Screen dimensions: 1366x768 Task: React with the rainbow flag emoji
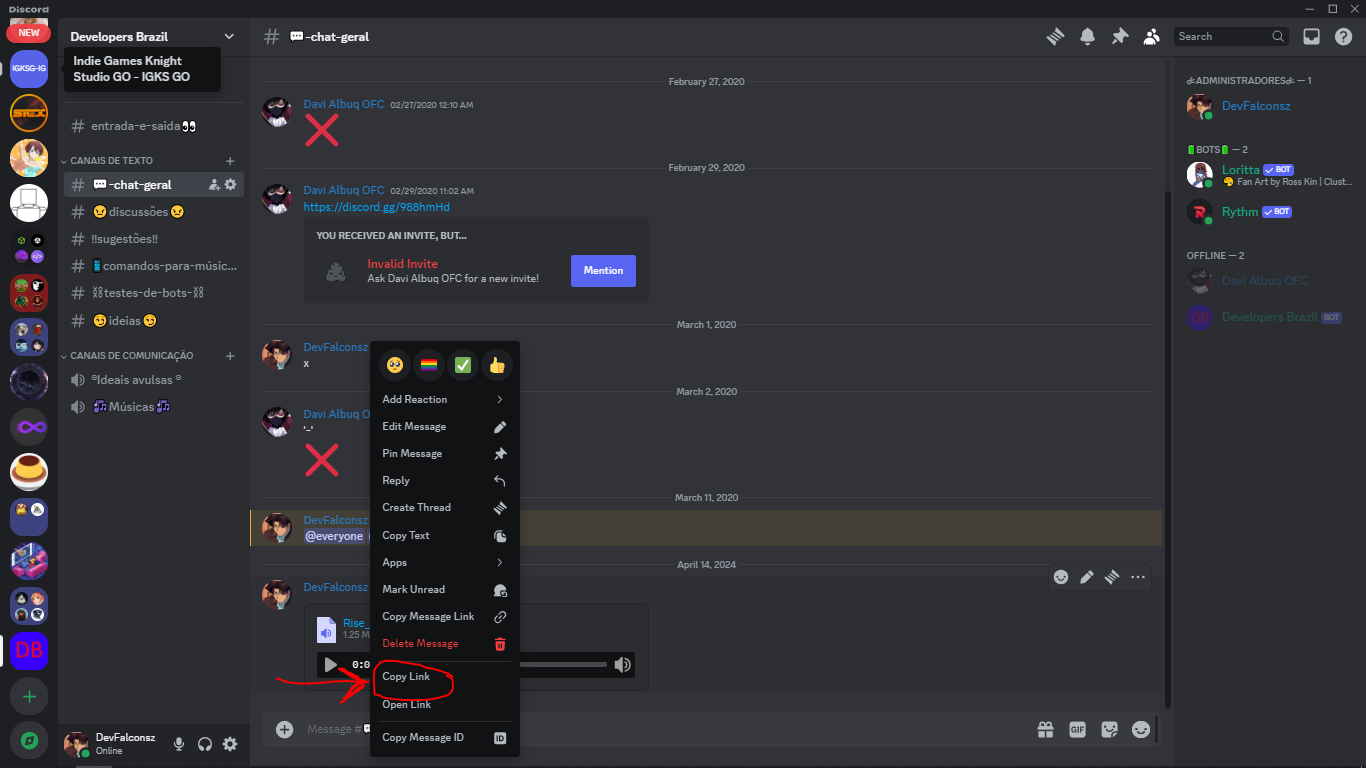pyautogui.click(x=428, y=366)
